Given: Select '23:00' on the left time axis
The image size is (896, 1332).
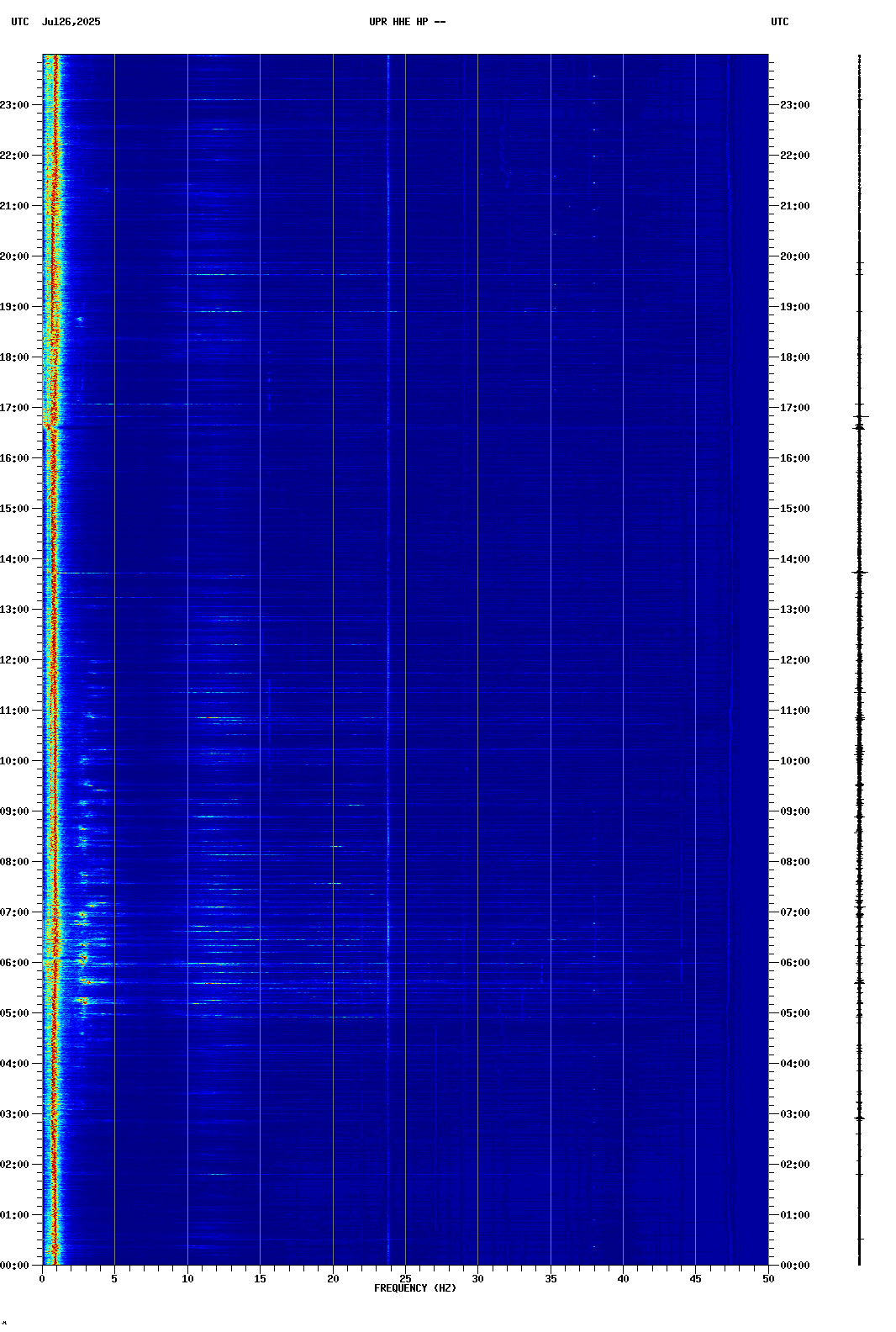Looking at the screenshot, I should coord(14,105).
